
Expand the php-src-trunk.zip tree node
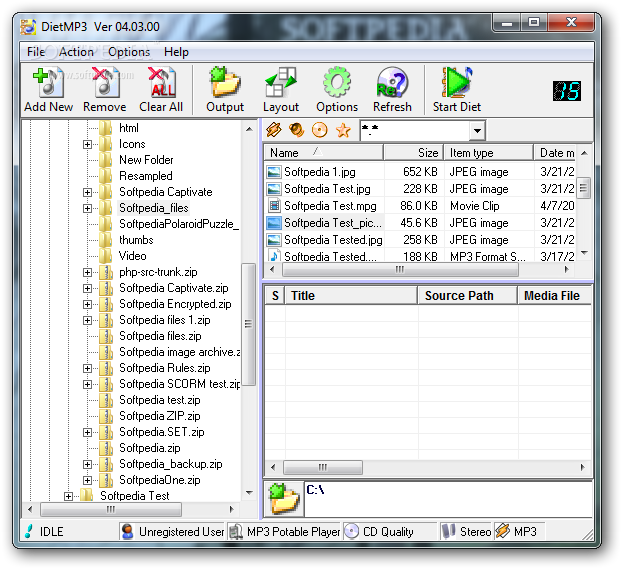coord(87,273)
